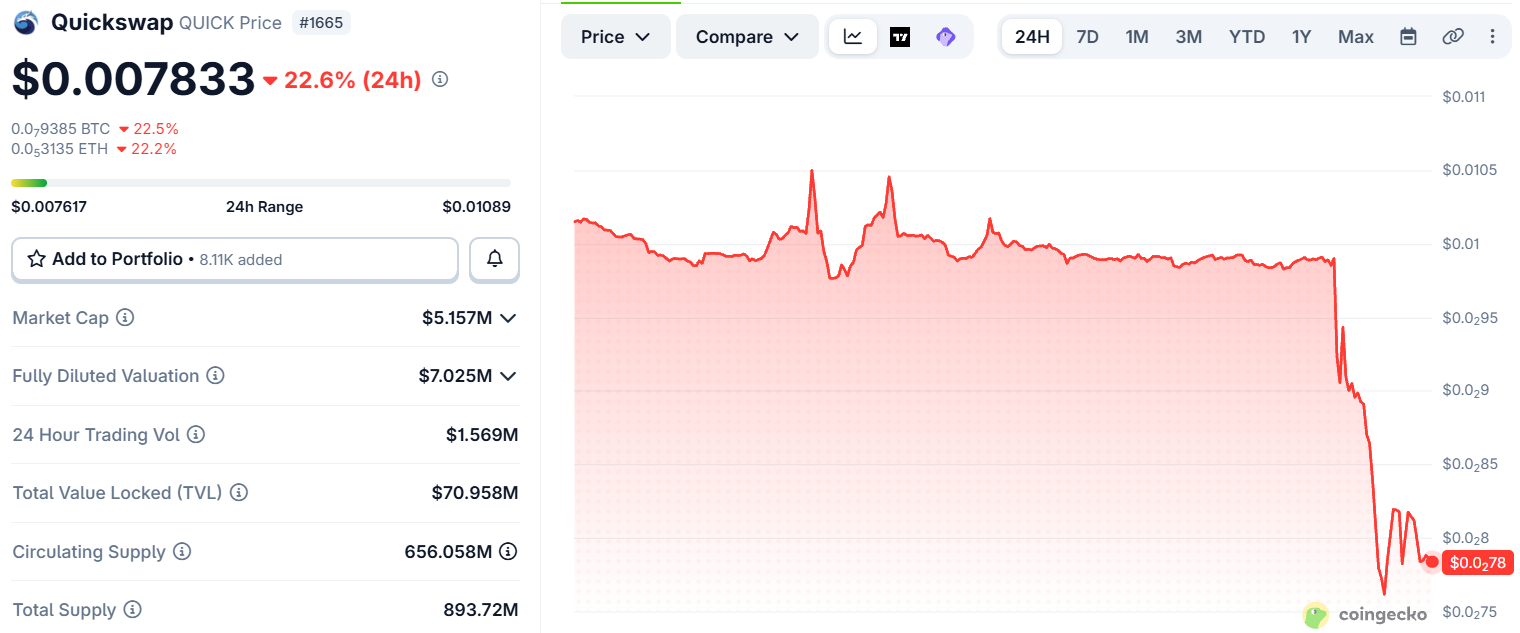Click the 8.11K added text
This screenshot has width=1520, height=633.
(x=241, y=260)
